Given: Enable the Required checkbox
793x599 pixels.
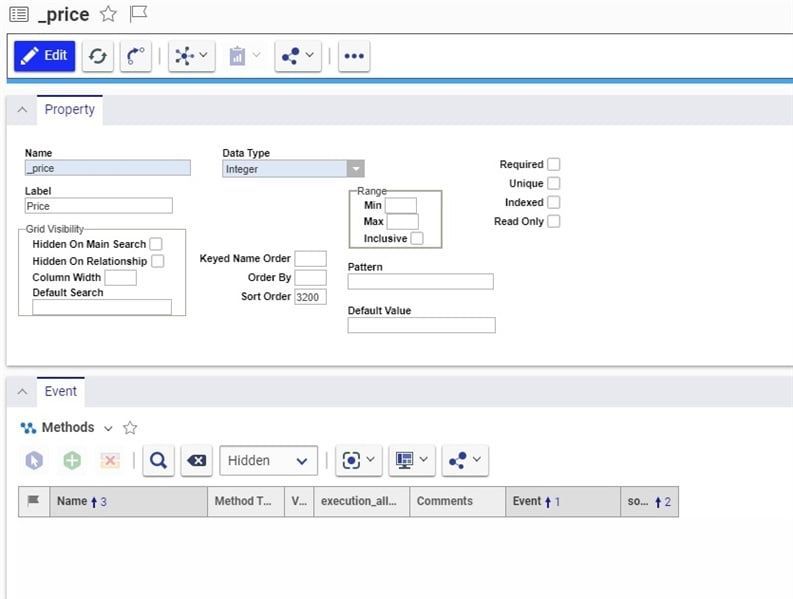Looking at the screenshot, I should click(554, 164).
